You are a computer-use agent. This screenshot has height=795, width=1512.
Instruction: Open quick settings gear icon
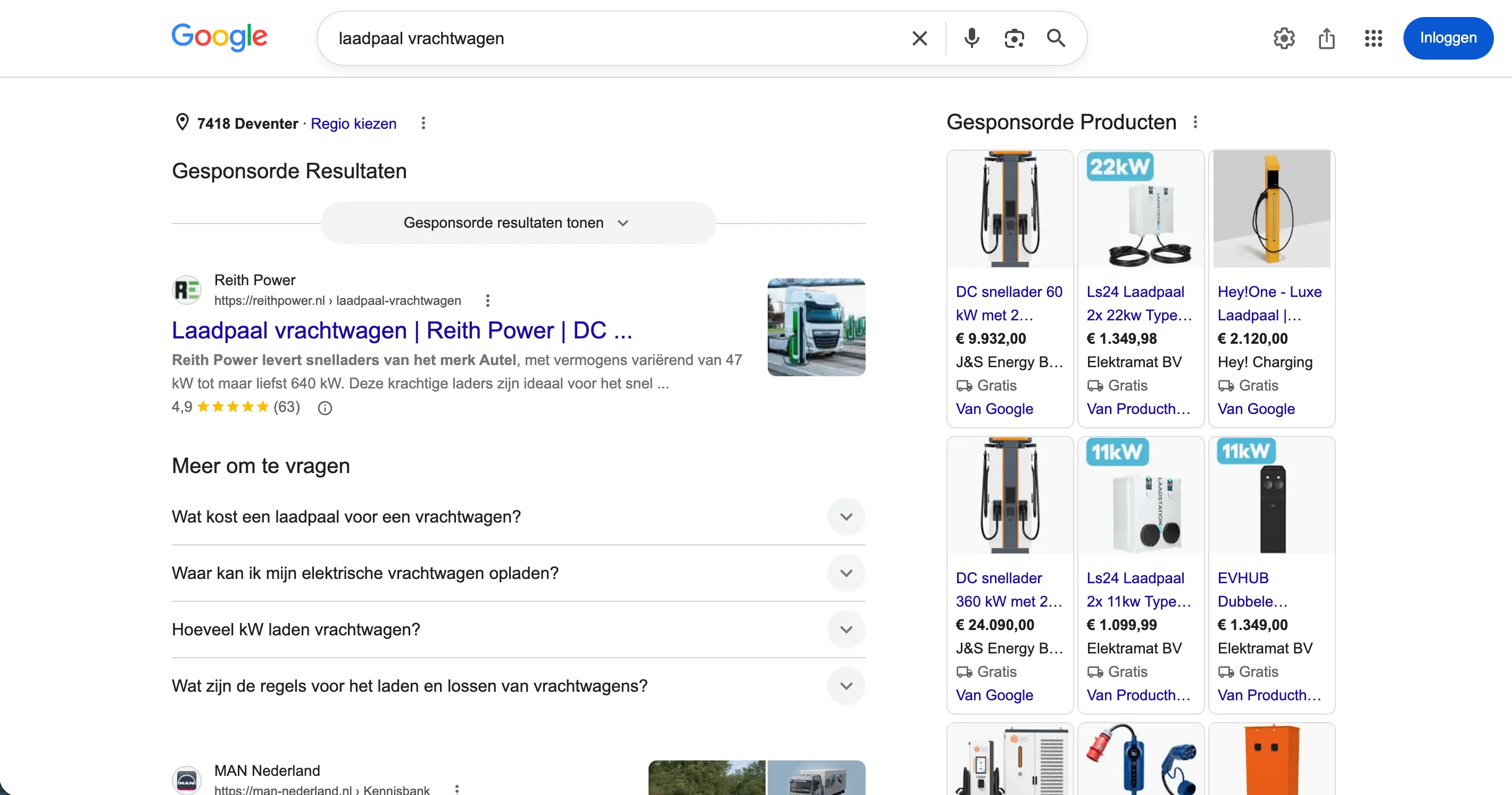tap(1284, 39)
